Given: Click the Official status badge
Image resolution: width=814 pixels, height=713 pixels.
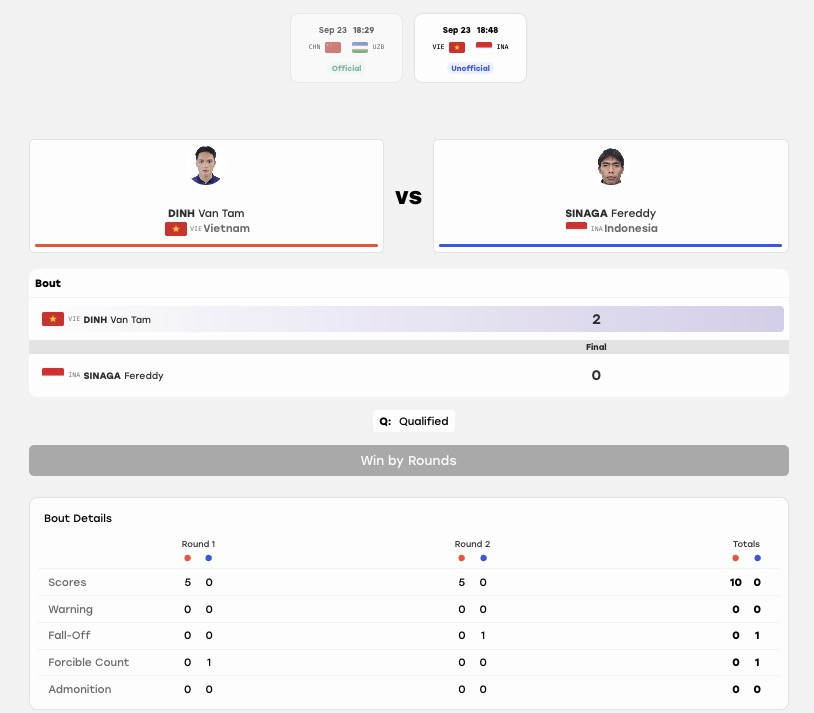Looking at the screenshot, I should (x=346, y=68).
